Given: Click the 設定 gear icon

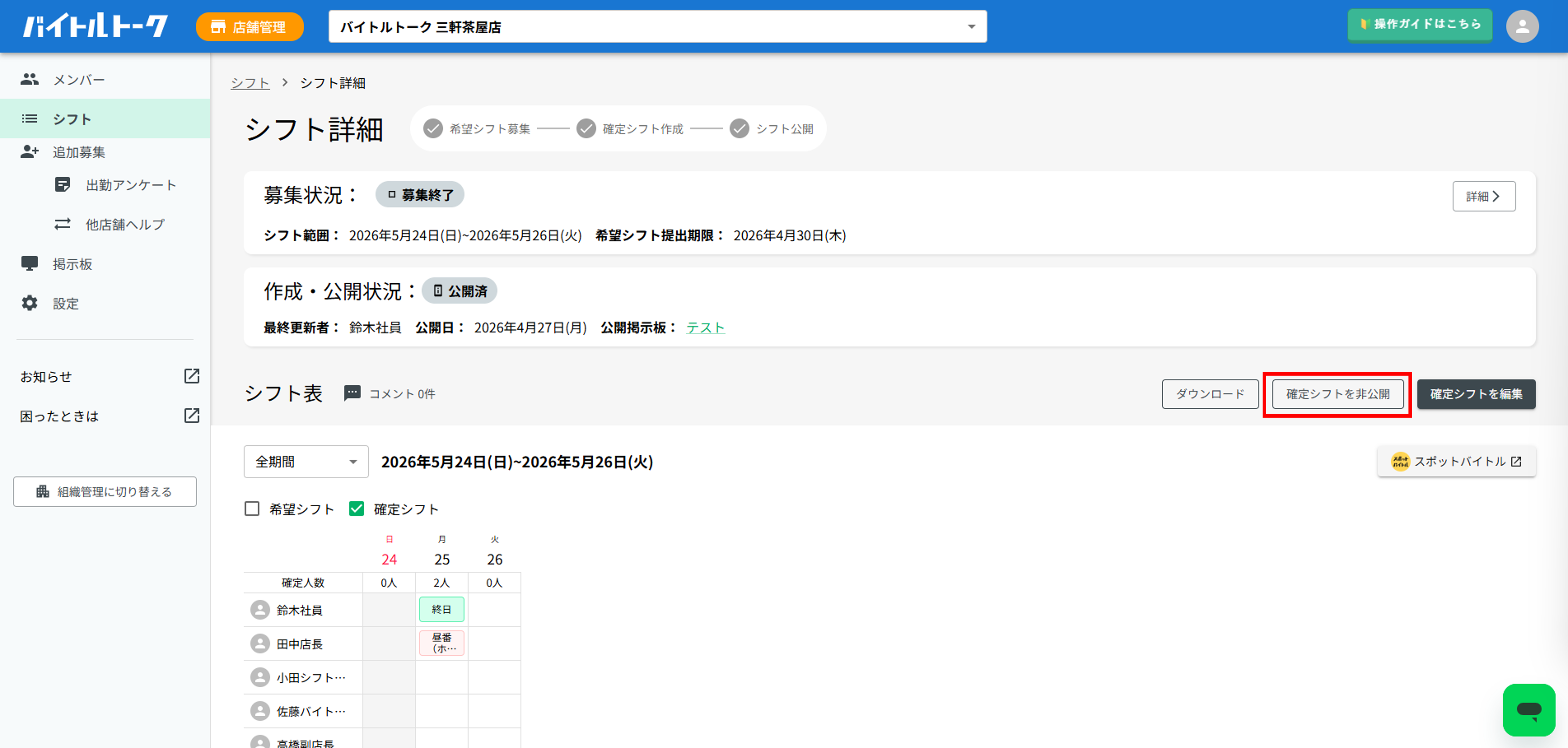Looking at the screenshot, I should (x=29, y=303).
